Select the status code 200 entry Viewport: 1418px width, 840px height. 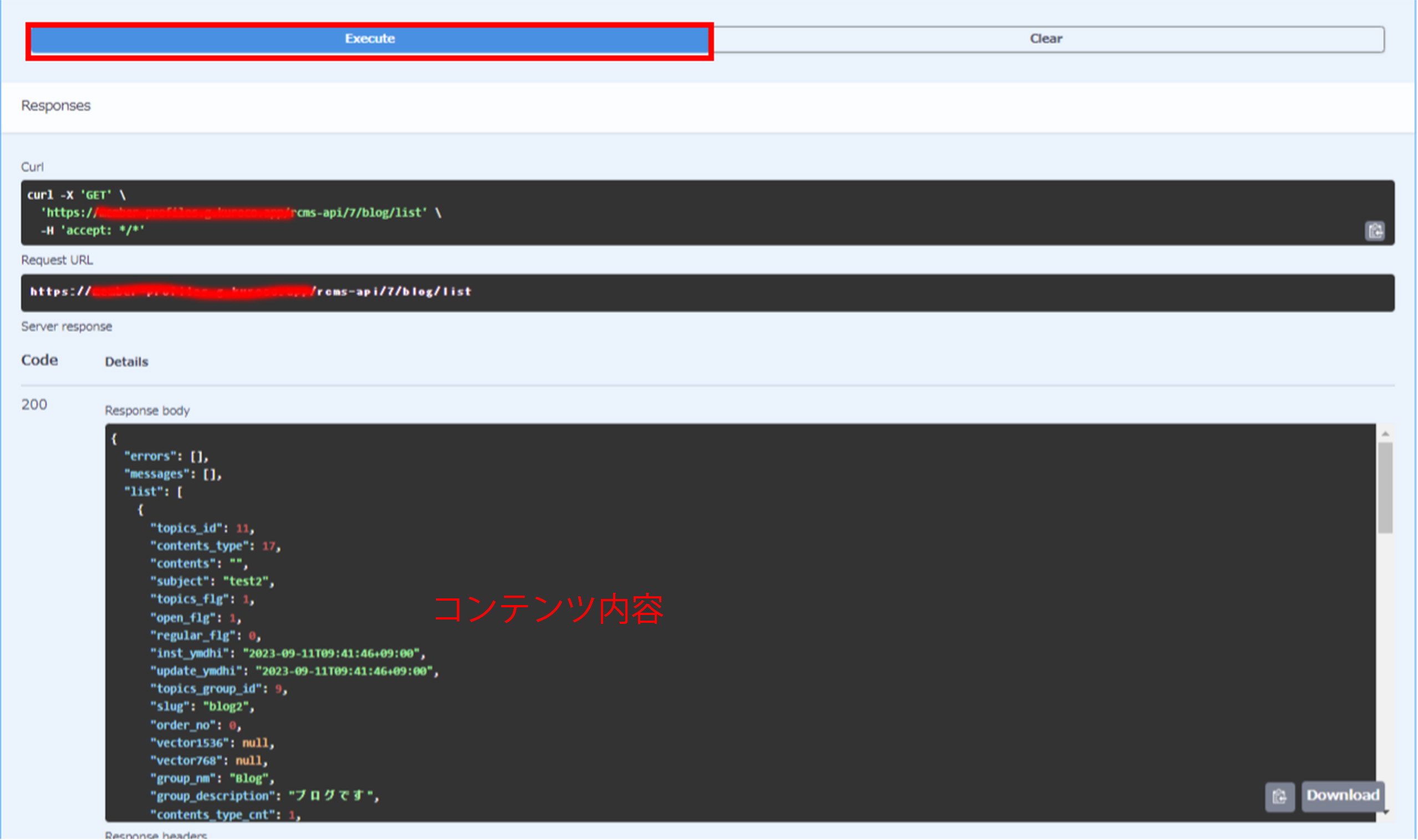coord(34,404)
